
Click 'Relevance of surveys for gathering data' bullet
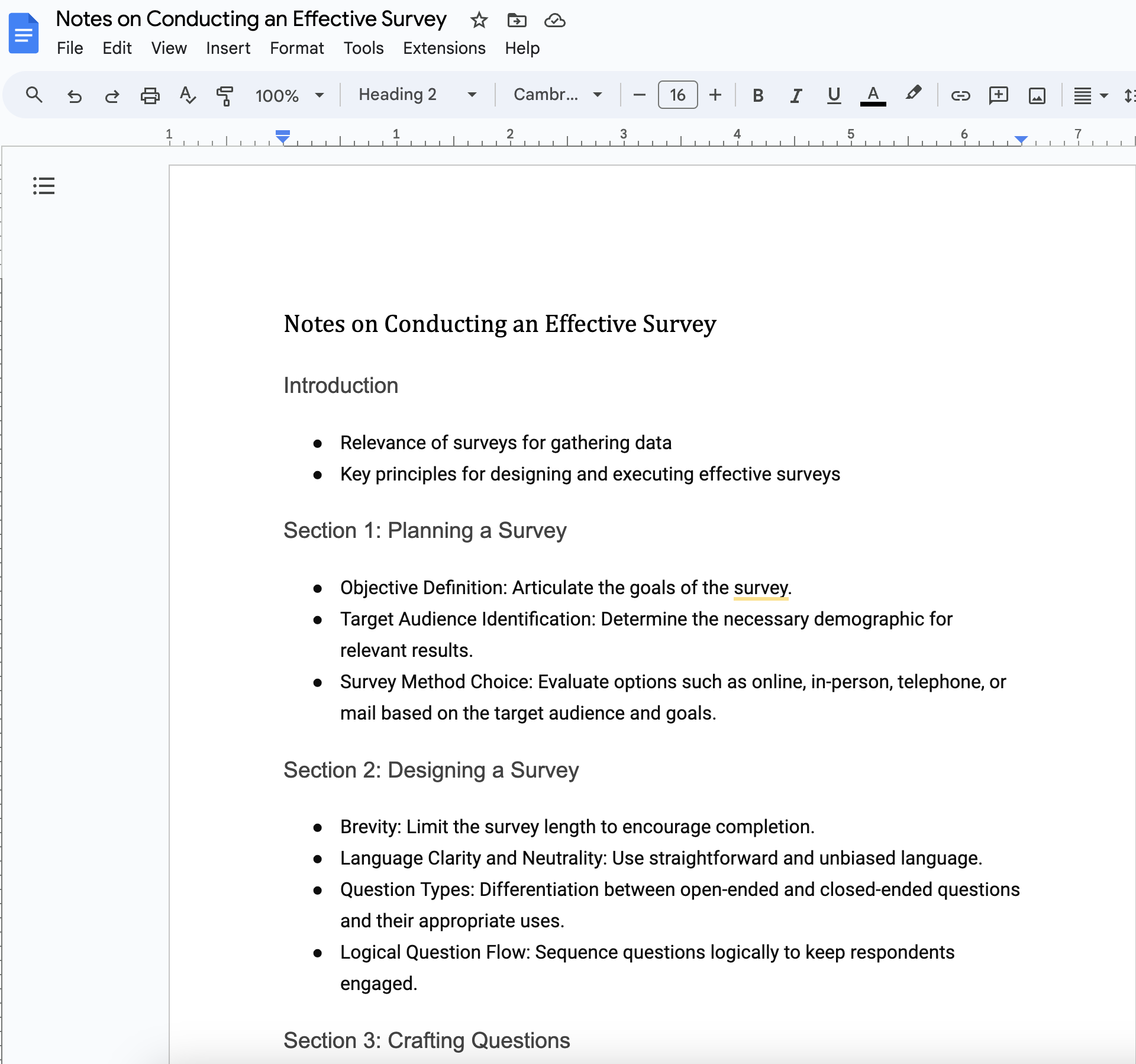(x=506, y=443)
